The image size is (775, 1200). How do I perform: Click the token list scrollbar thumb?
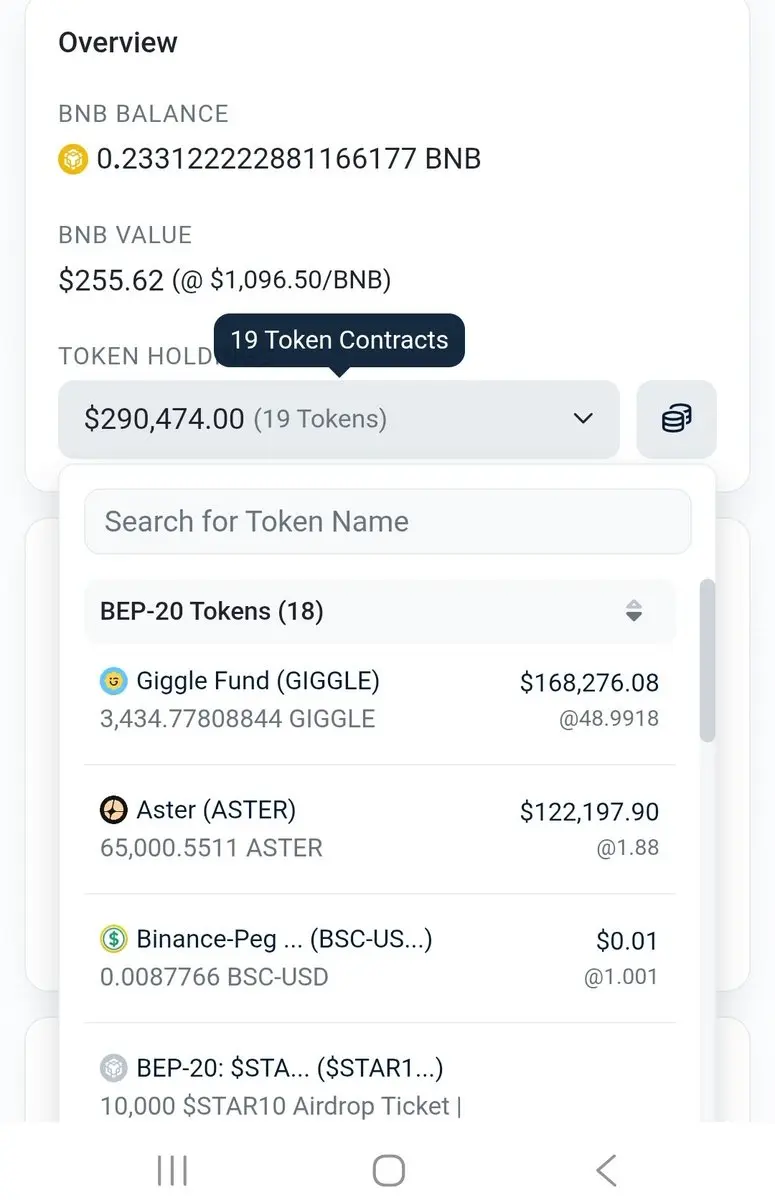(x=707, y=660)
